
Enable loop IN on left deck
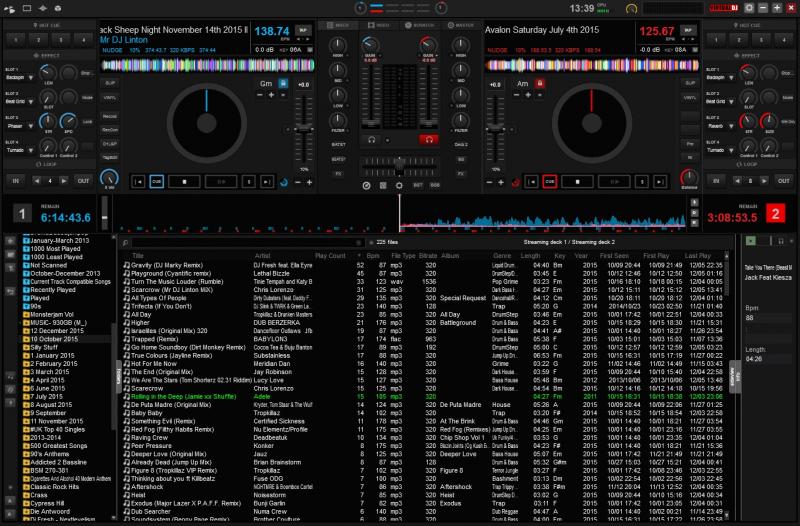(16, 181)
